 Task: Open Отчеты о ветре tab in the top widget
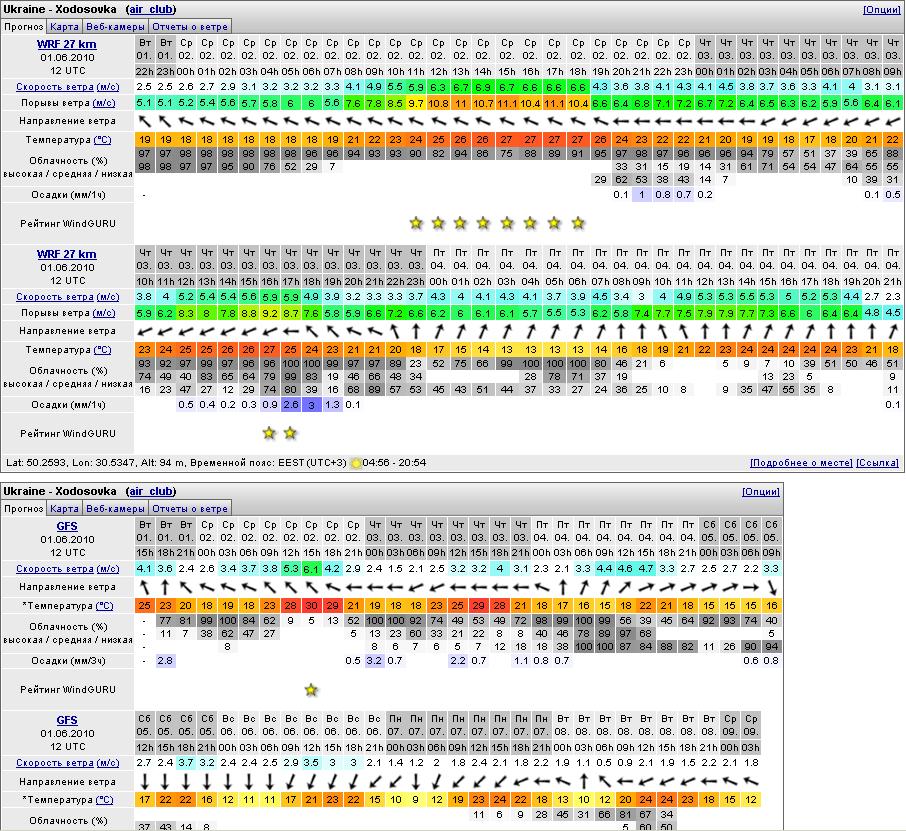tap(191, 27)
